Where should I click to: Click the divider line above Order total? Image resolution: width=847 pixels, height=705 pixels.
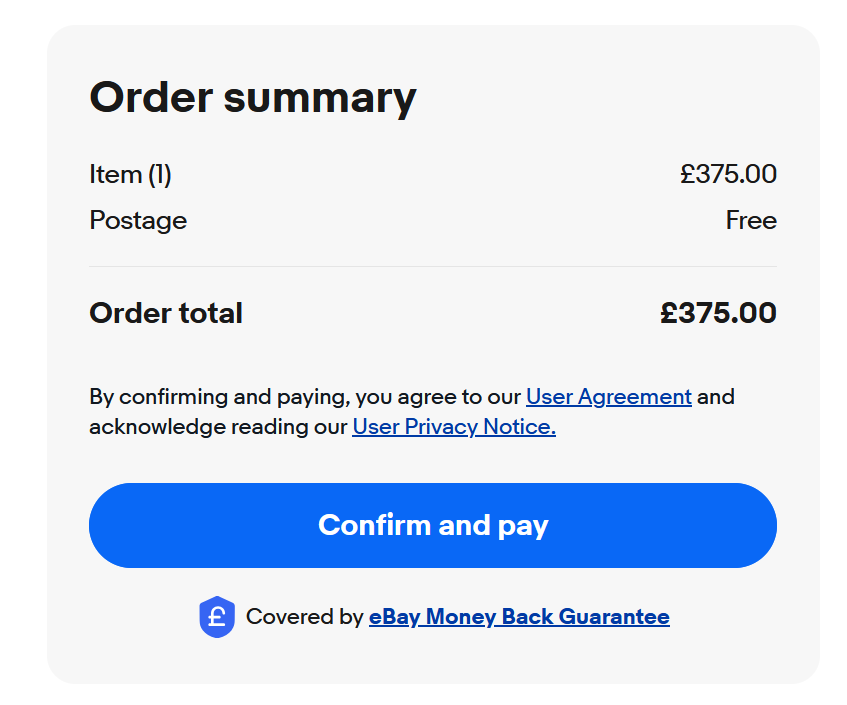[x=432, y=267]
